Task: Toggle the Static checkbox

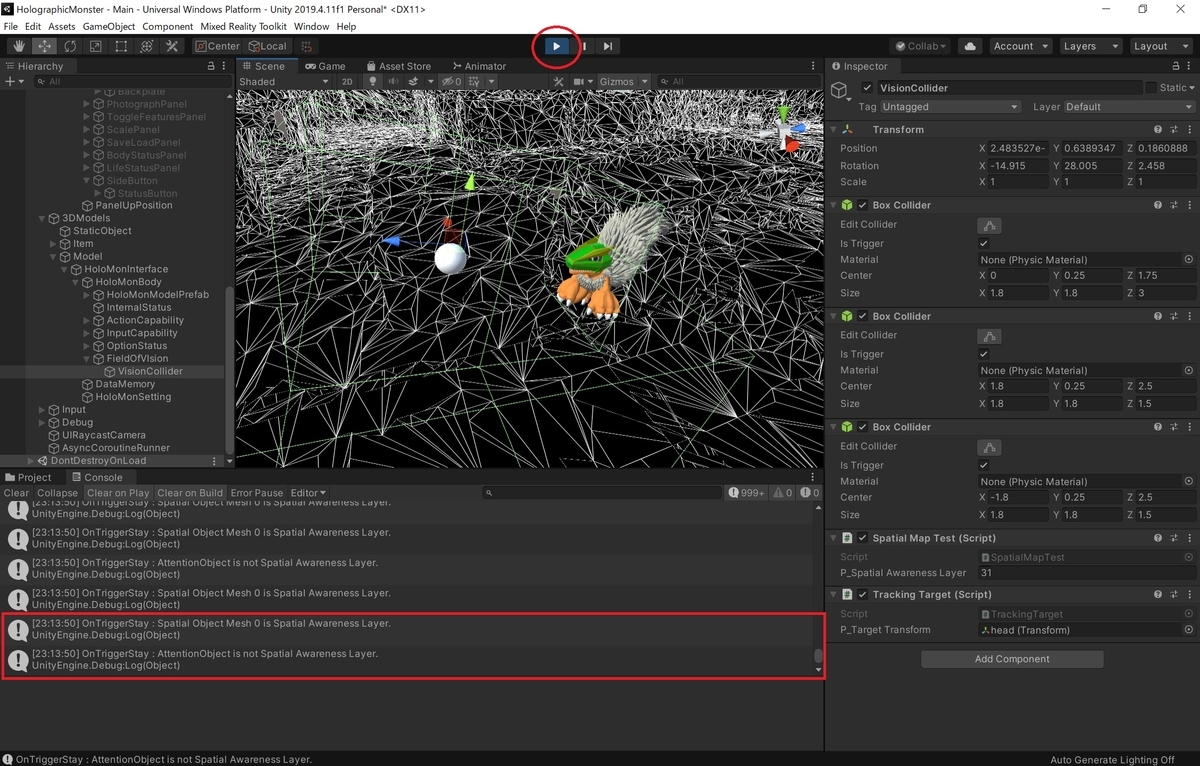Action: click(x=1151, y=88)
